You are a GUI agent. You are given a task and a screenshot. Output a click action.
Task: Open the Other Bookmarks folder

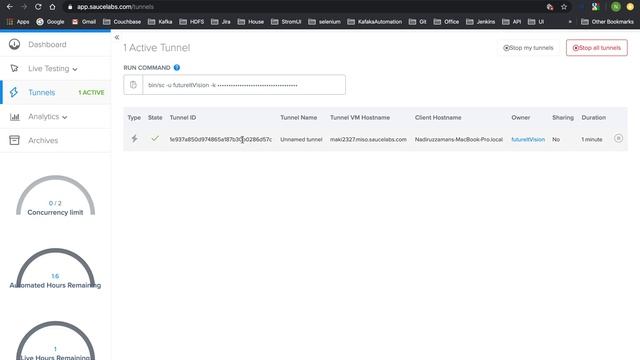pos(607,22)
